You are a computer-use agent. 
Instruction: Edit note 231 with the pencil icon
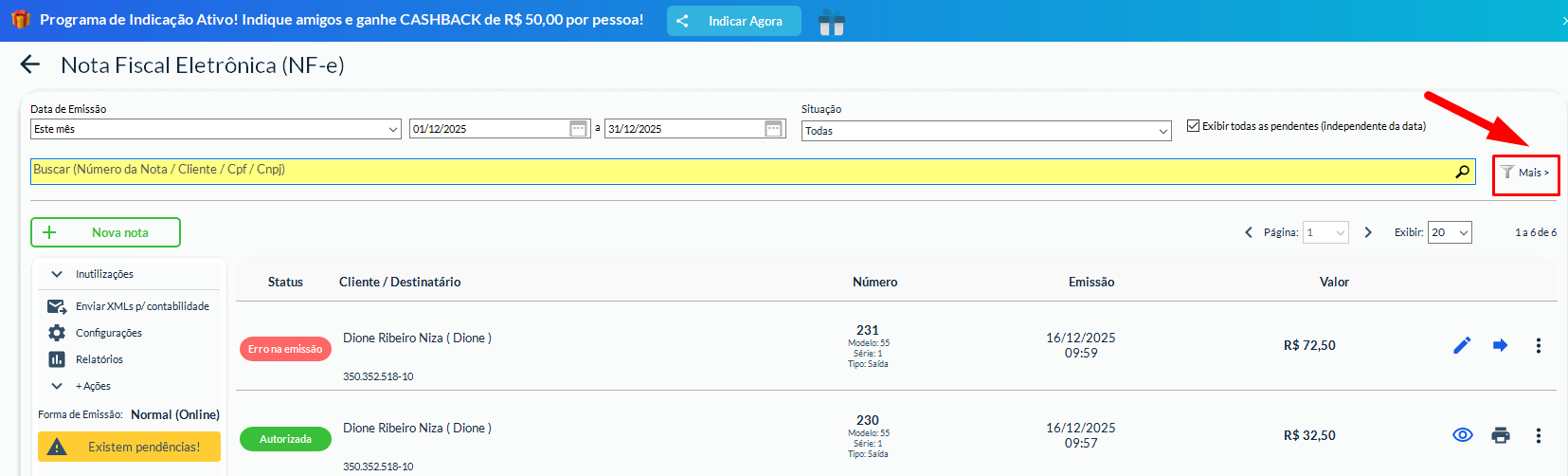pos(1462,345)
